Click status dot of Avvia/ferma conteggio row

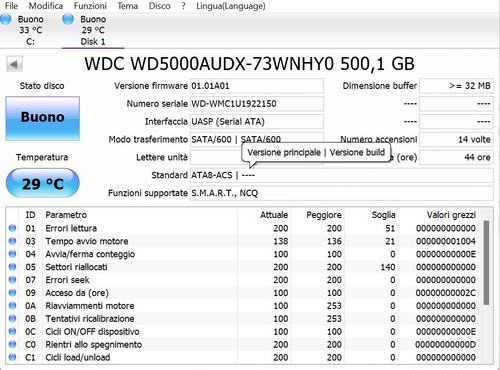(12, 254)
